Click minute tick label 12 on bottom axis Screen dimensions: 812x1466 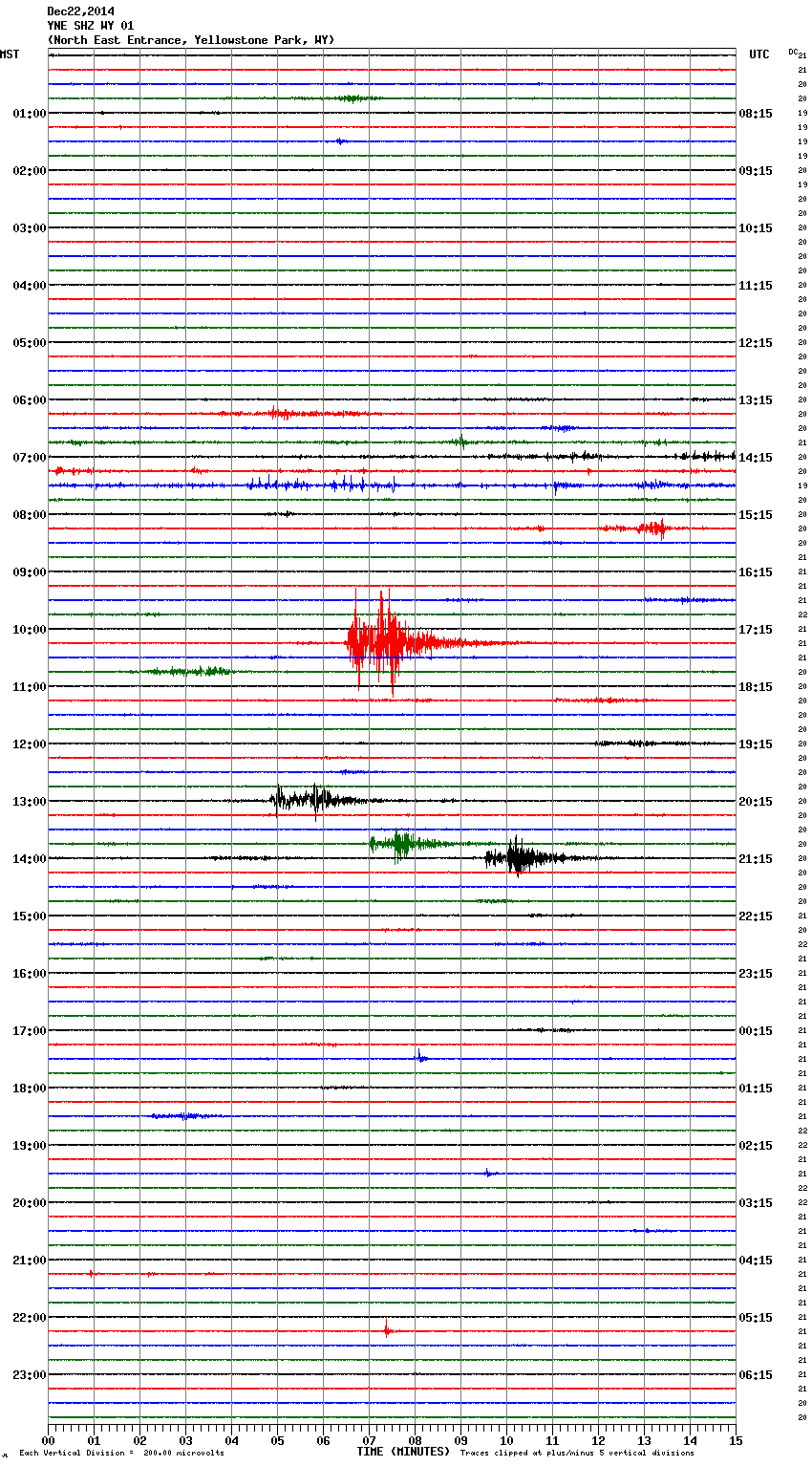point(598,1440)
